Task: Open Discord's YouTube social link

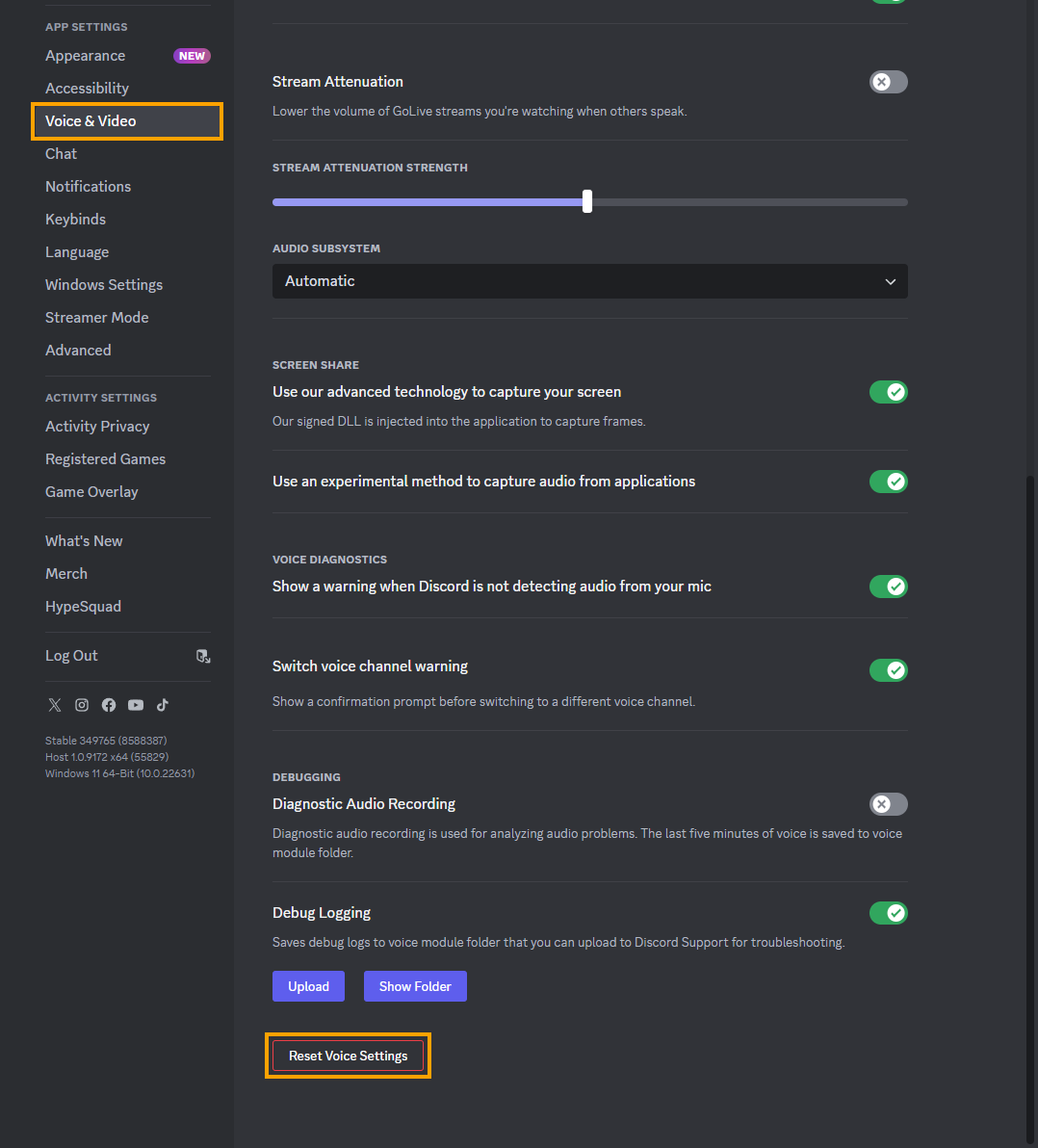Action: coord(136,705)
